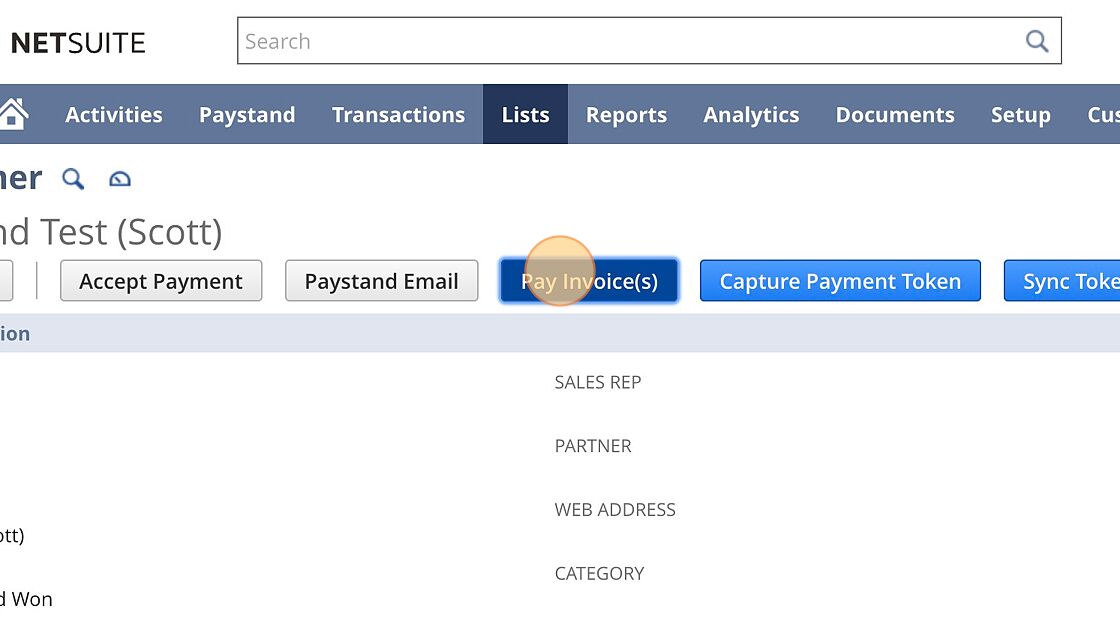Open customer record search magnifier icon
1120x630 pixels.
coord(73,179)
